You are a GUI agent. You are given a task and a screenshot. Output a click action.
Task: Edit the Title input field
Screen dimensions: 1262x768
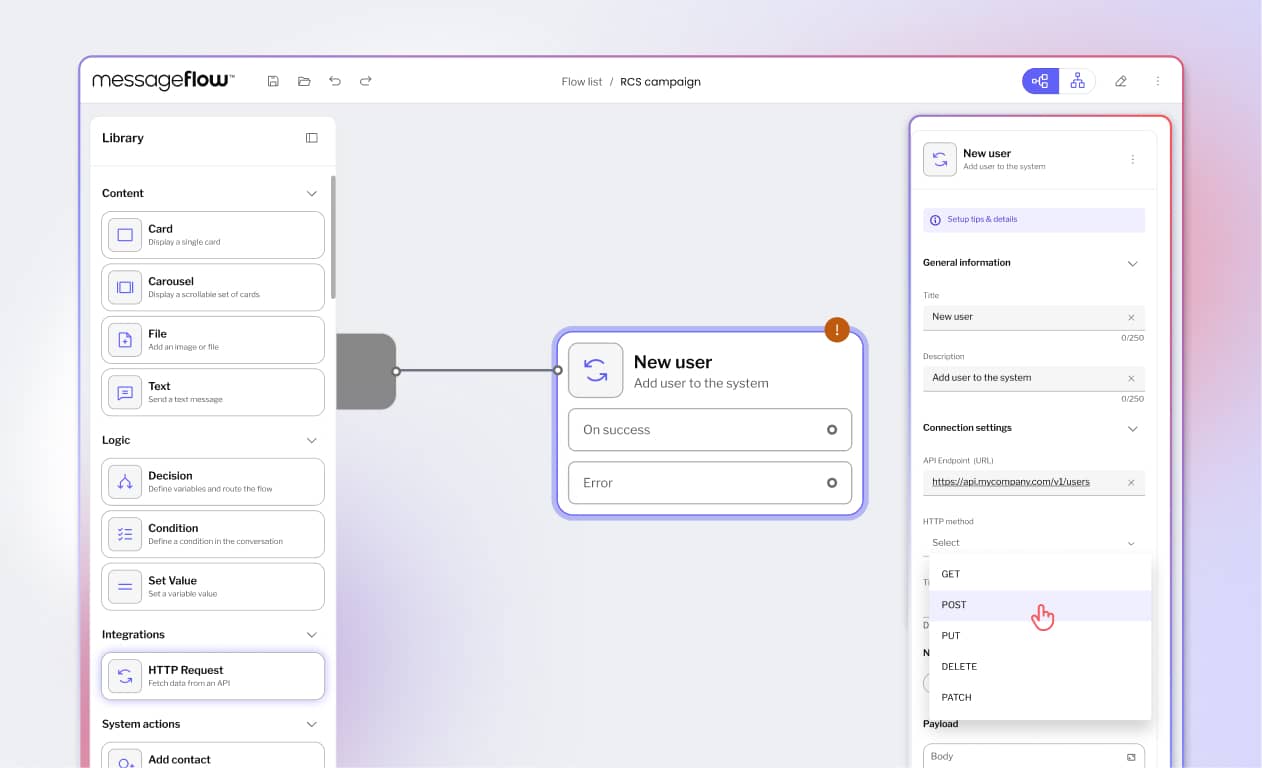click(x=1034, y=317)
